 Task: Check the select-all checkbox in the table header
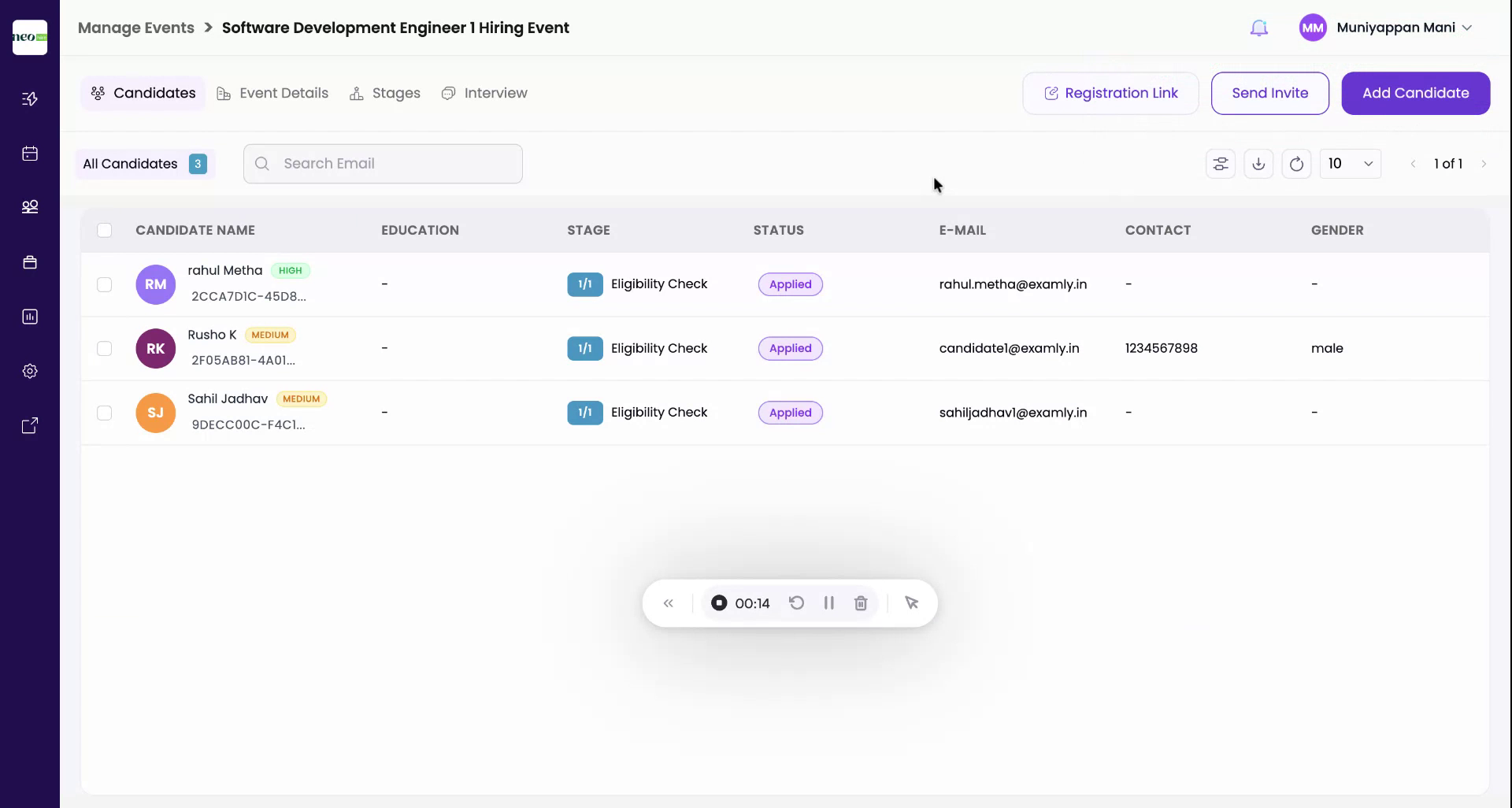click(105, 230)
